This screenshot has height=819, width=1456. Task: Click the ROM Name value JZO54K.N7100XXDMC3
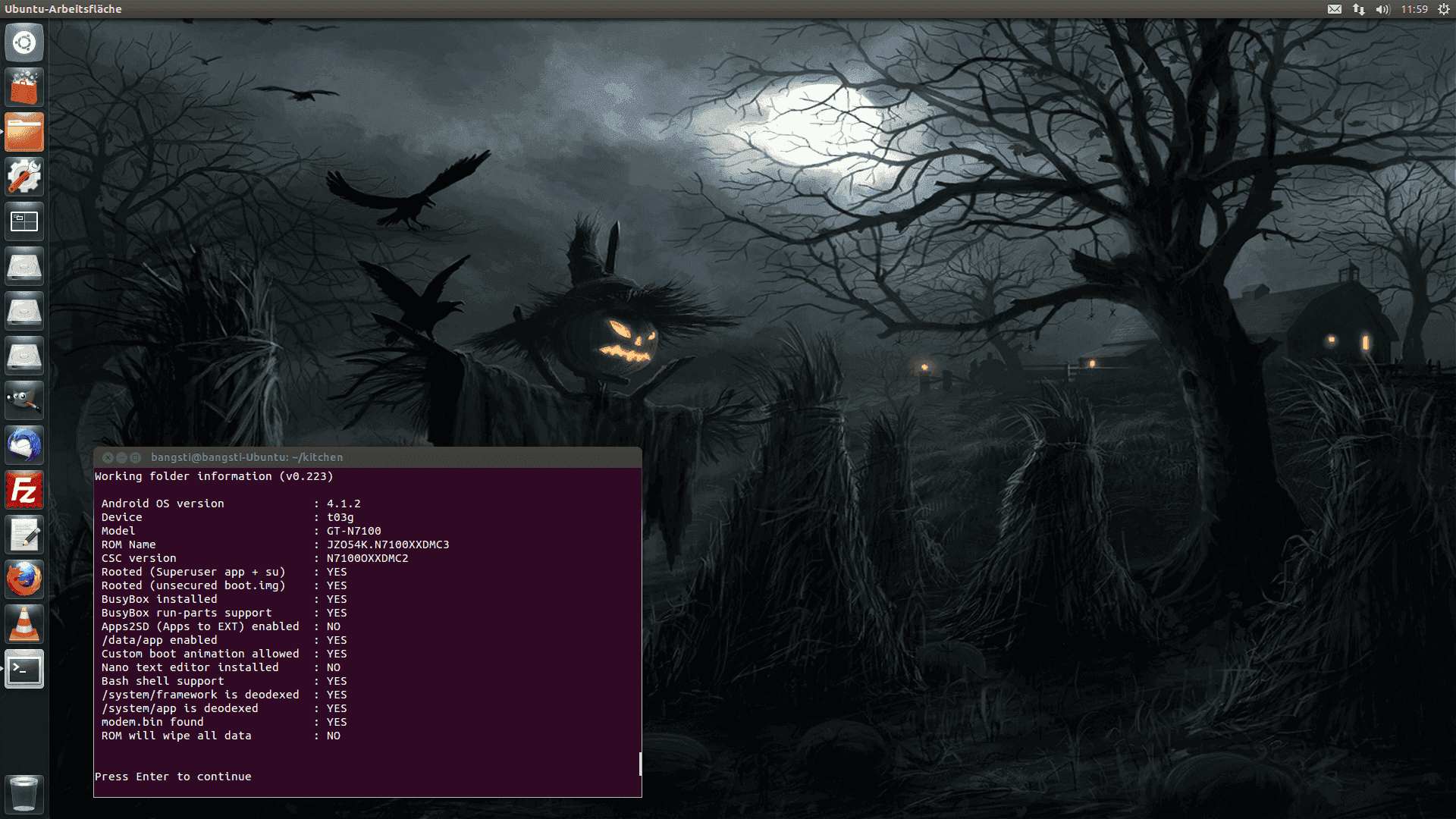(x=388, y=544)
